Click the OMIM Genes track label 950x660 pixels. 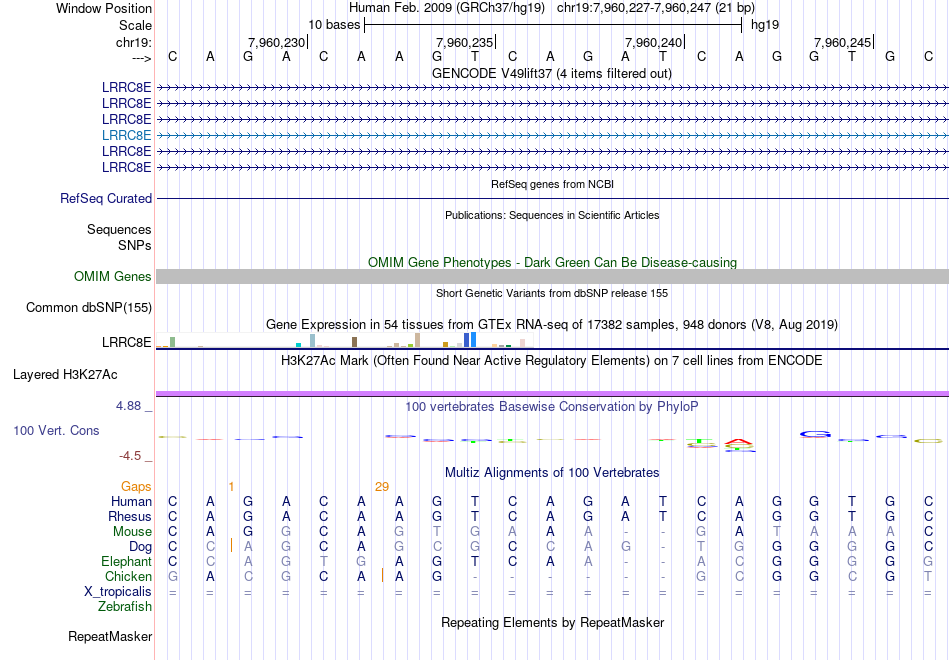pos(112,276)
